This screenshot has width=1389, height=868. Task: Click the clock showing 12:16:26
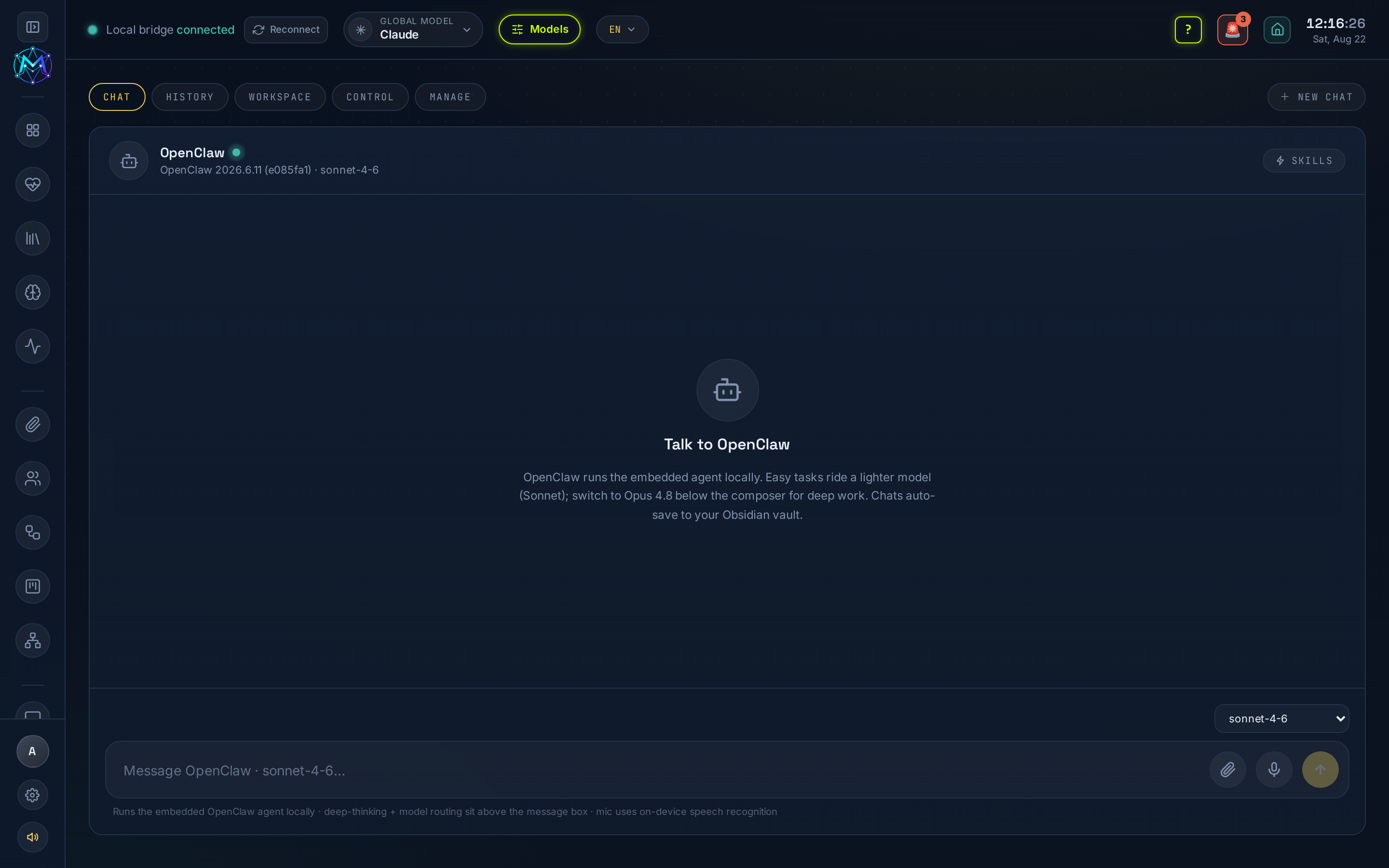pos(1335,24)
